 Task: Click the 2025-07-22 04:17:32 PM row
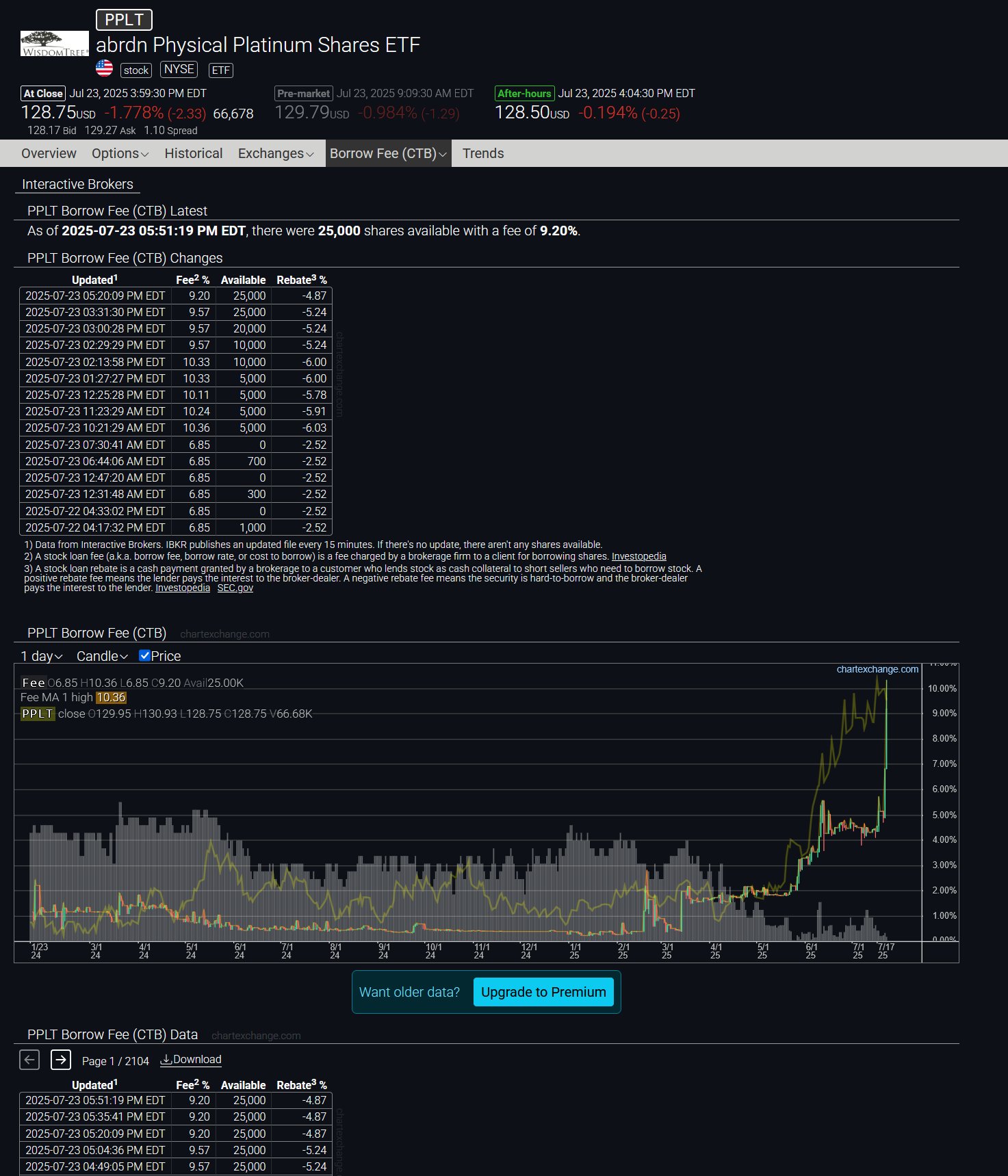point(176,527)
